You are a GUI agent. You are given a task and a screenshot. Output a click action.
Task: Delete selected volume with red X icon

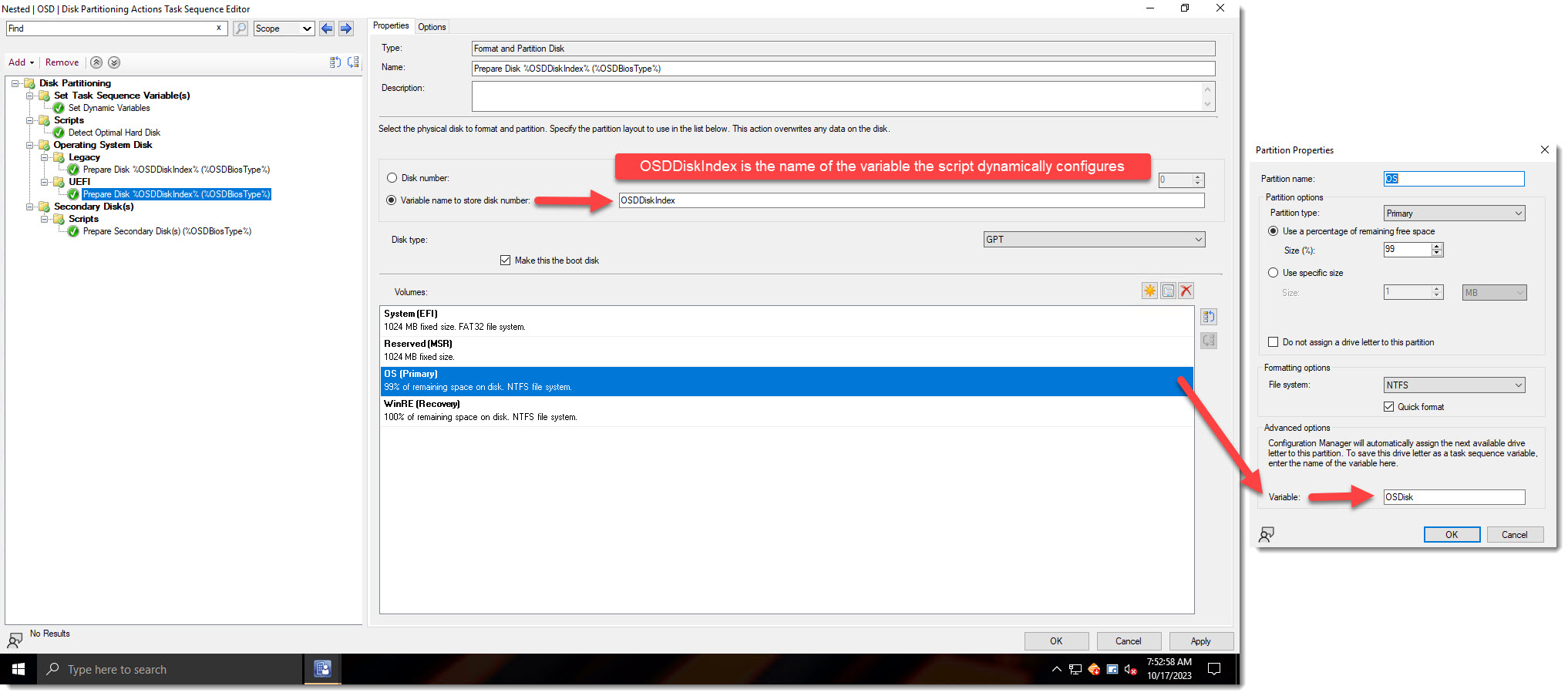(1186, 291)
